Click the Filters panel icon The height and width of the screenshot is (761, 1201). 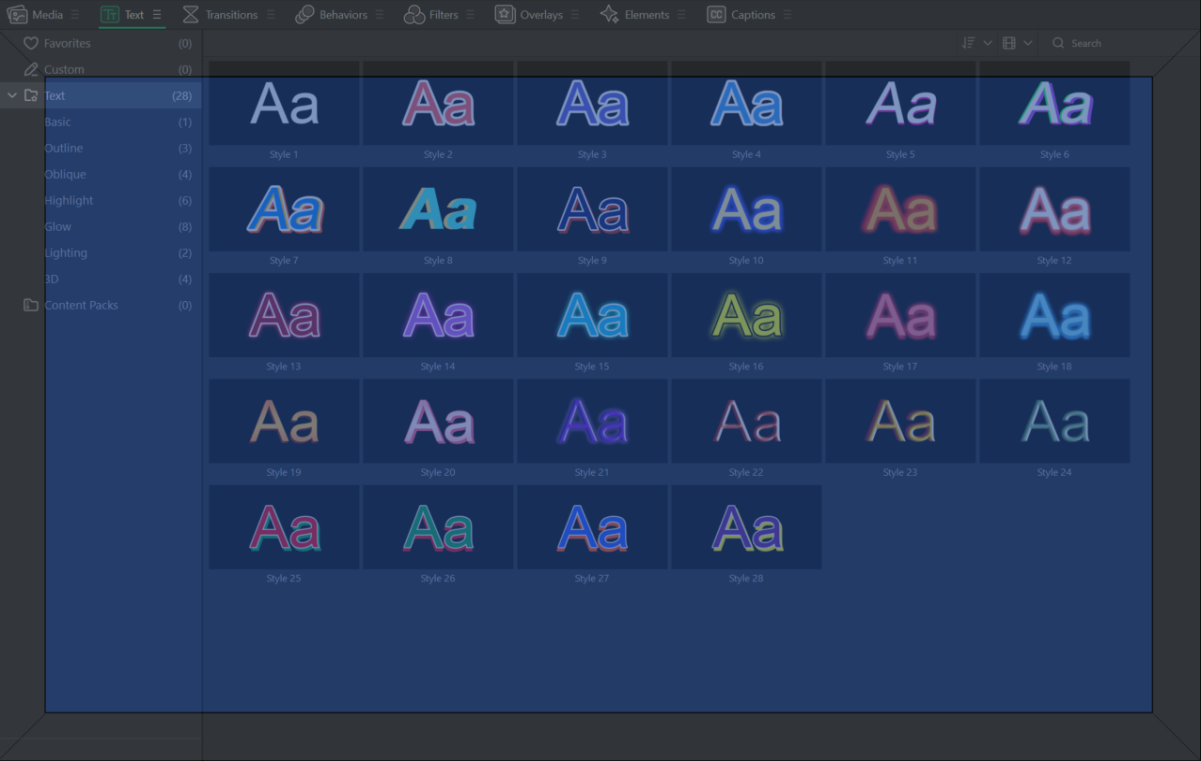[414, 15]
